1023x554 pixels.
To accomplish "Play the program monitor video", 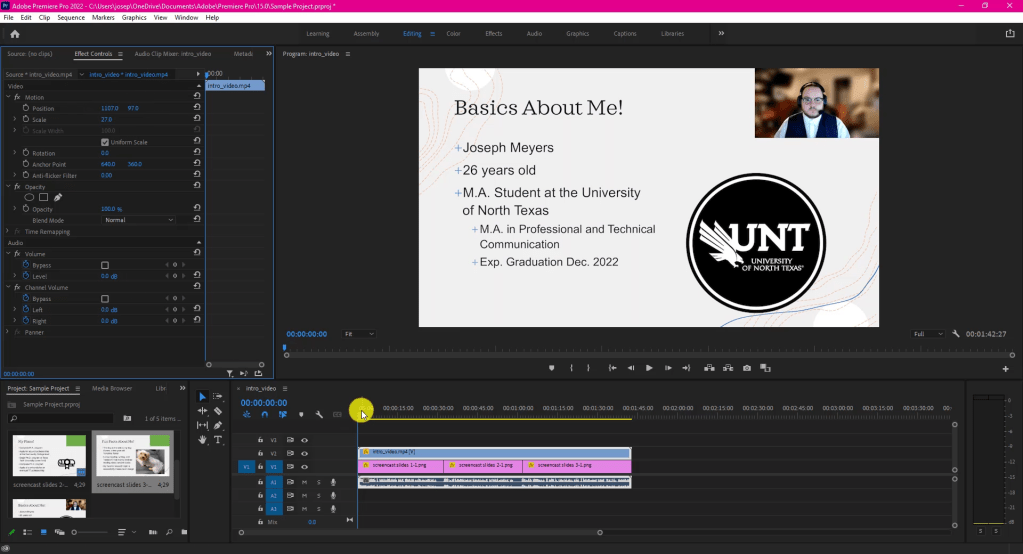I will click(x=649, y=368).
